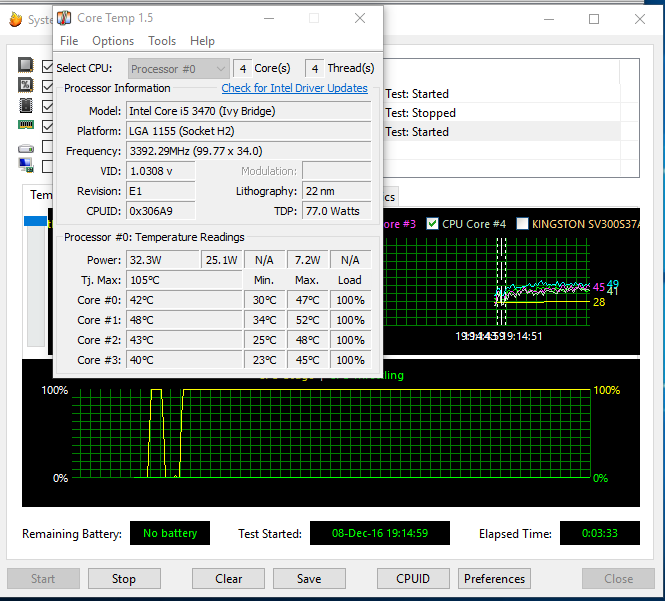Click the Stress FPU percent chip icon
665x601 pixels.
(x=25, y=85)
